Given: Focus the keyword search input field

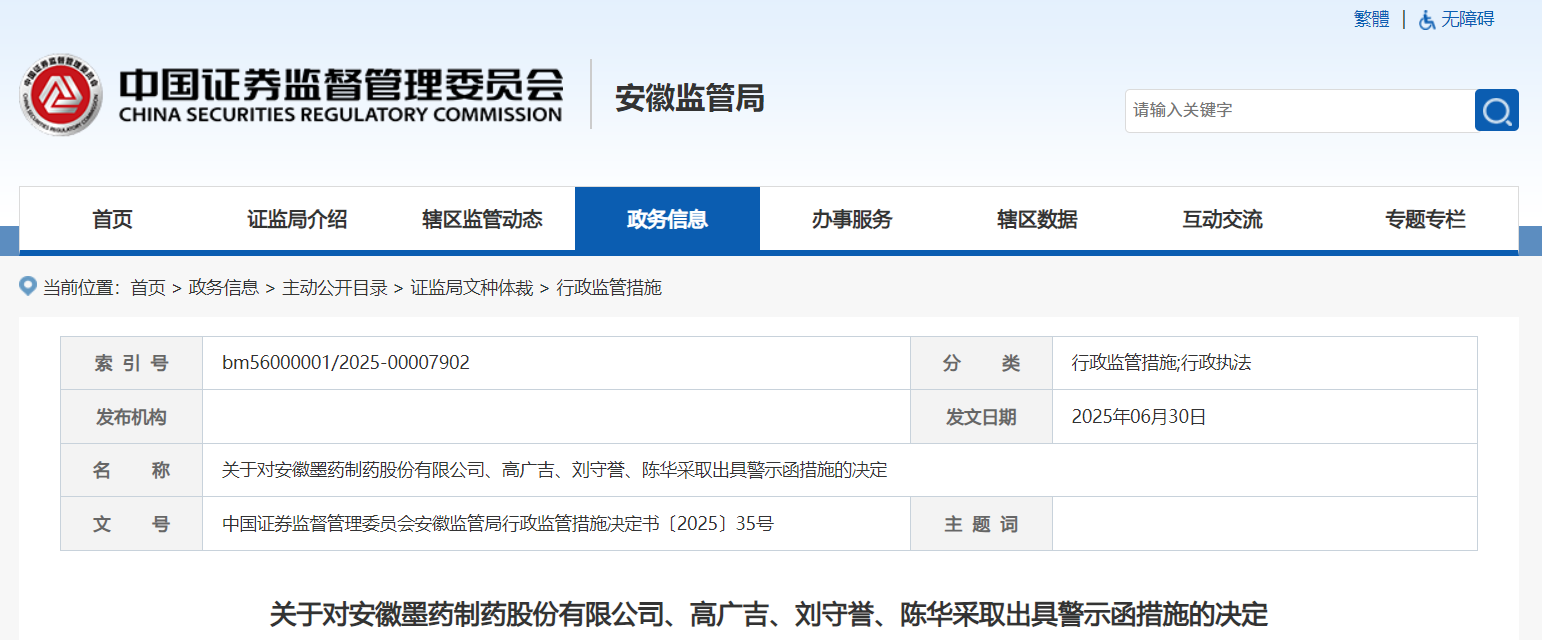Looking at the screenshot, I should point(1300,110).
